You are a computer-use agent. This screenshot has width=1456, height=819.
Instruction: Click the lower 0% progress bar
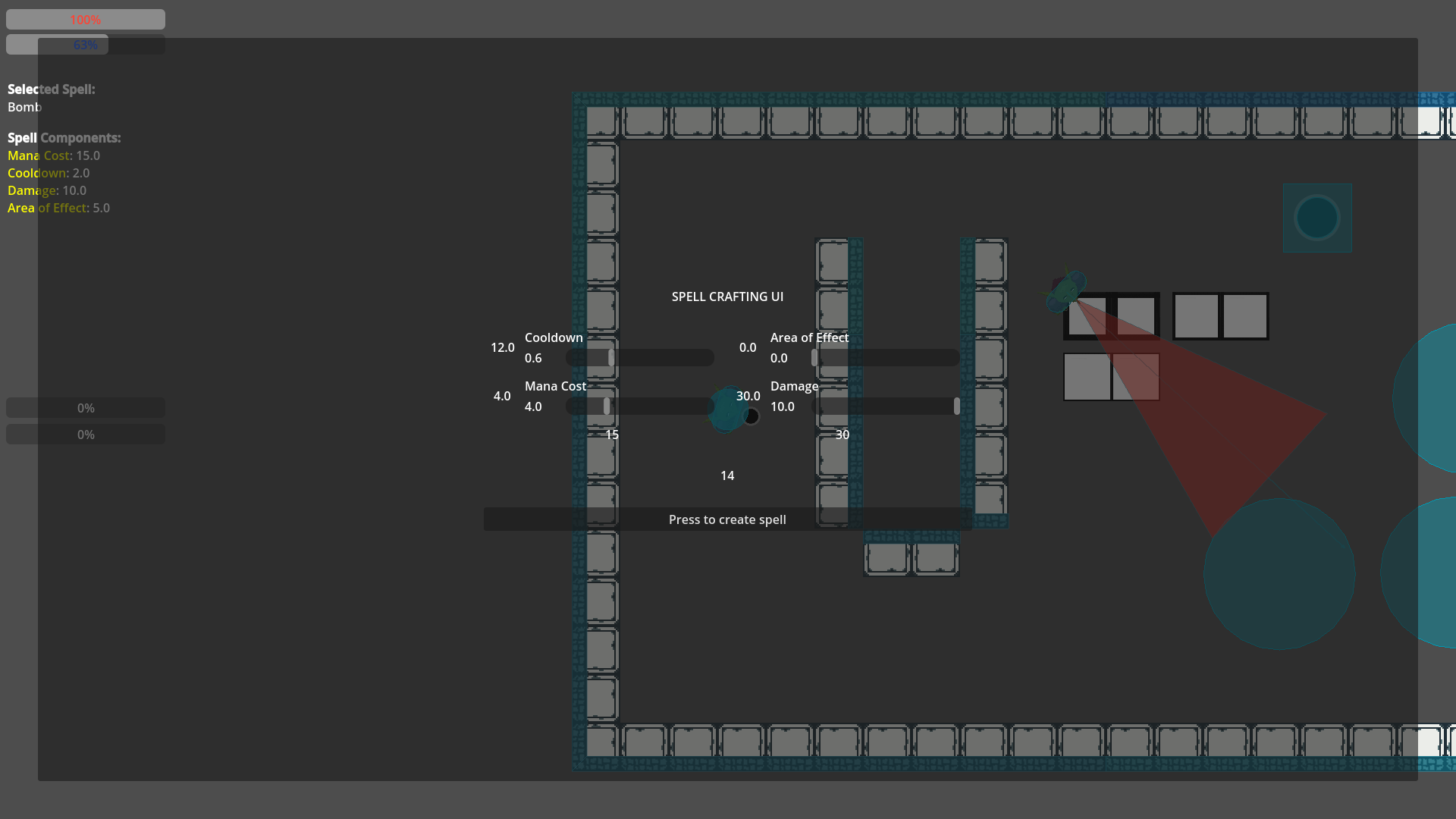86,435
